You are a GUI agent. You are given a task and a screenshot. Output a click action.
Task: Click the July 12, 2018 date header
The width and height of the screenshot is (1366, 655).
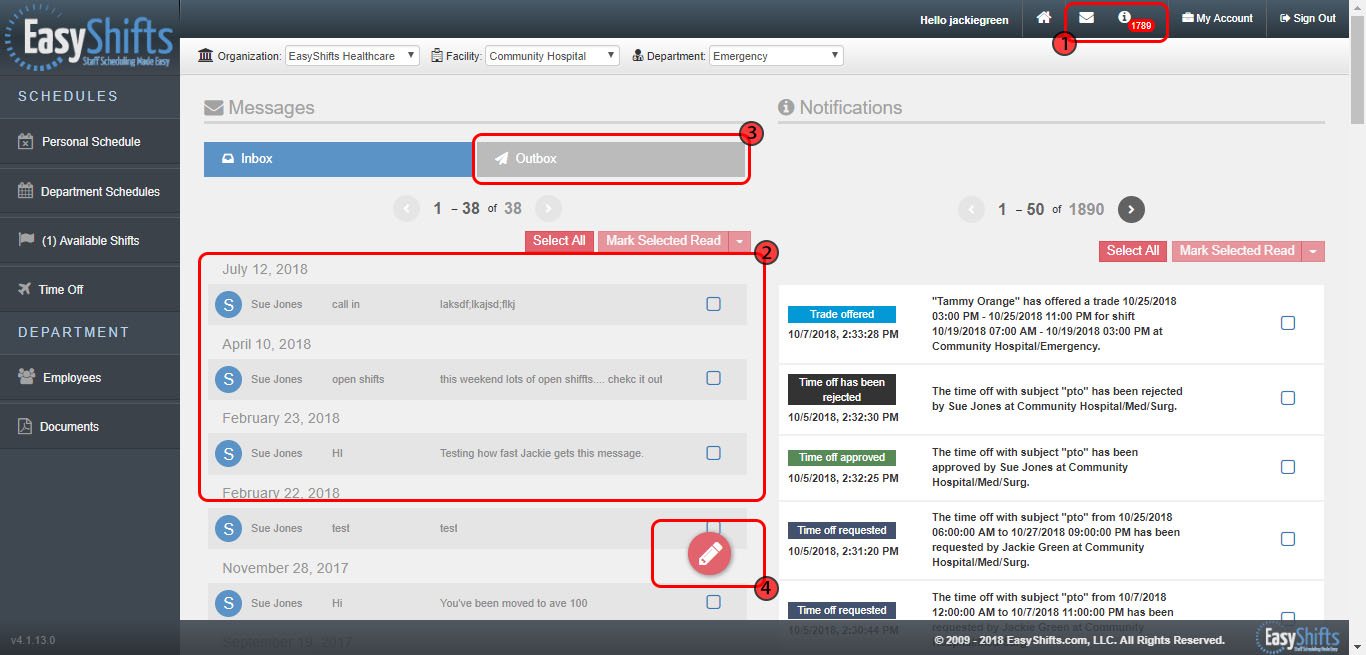(265, 269)
